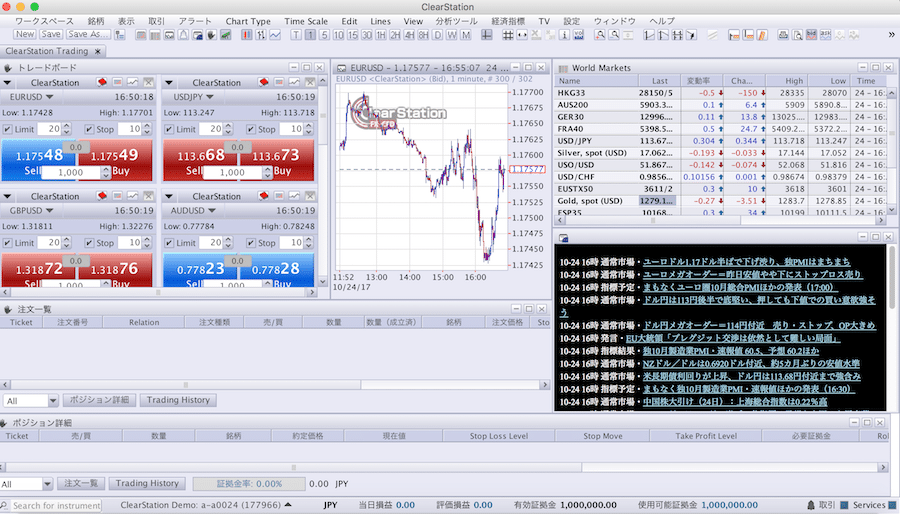
Task: Open the EURUSD instrument dropdown
Action: point(49,97)
